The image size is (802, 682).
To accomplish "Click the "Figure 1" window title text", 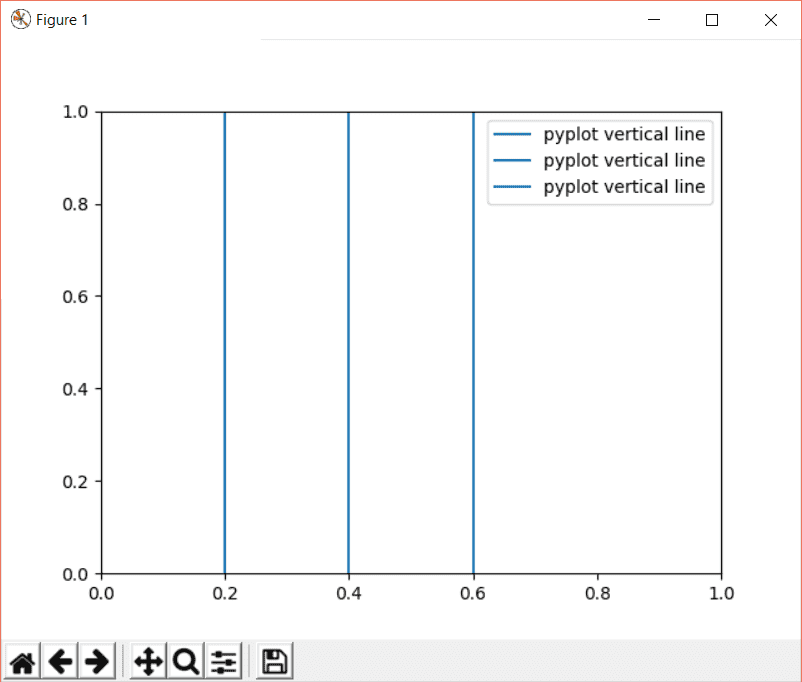I will 62,20.
